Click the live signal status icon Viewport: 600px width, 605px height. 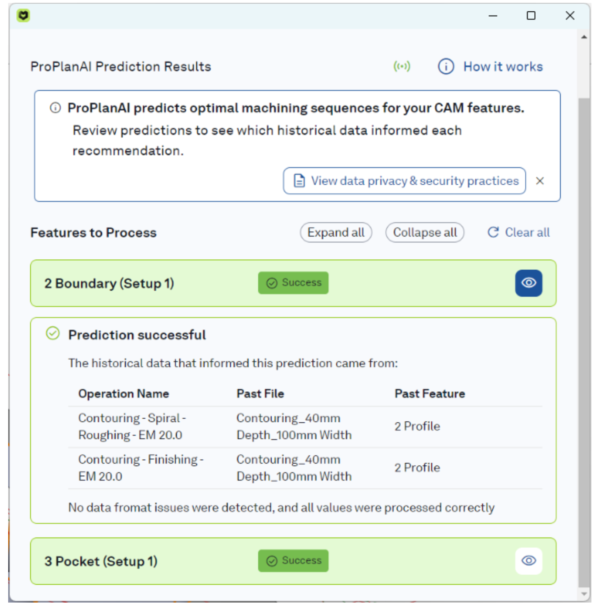(402, 67)
